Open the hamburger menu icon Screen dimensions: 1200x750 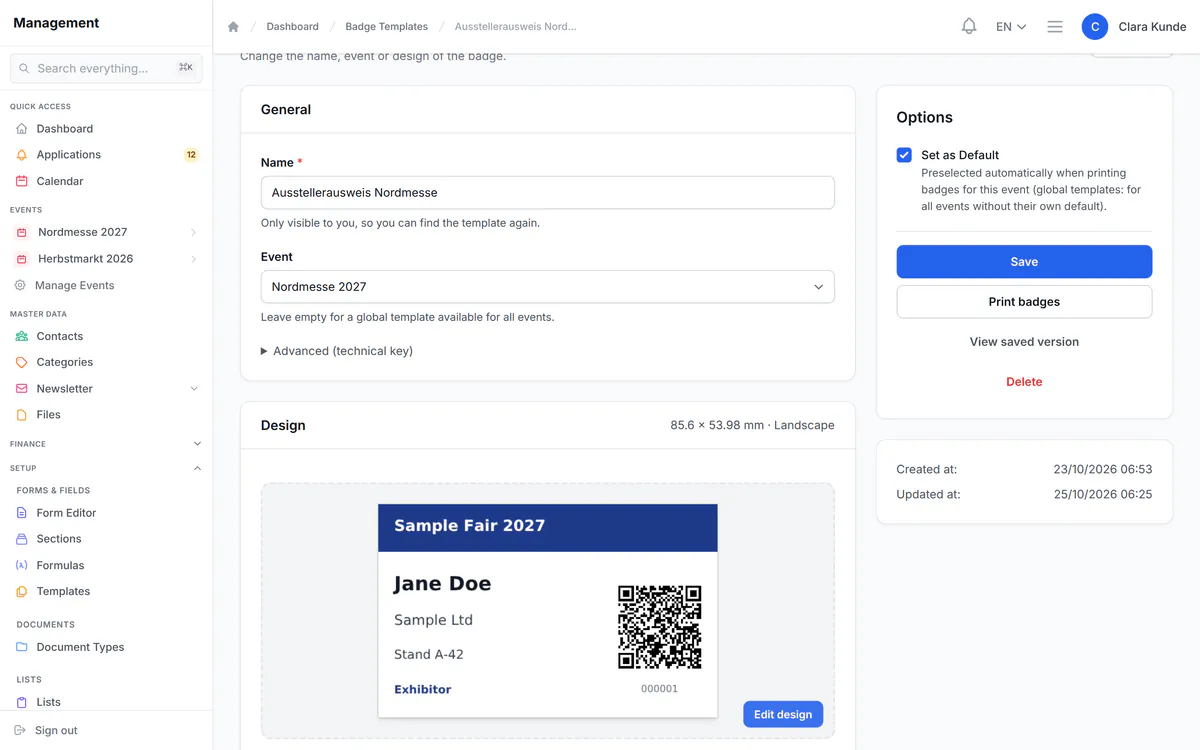[1055, 27]
